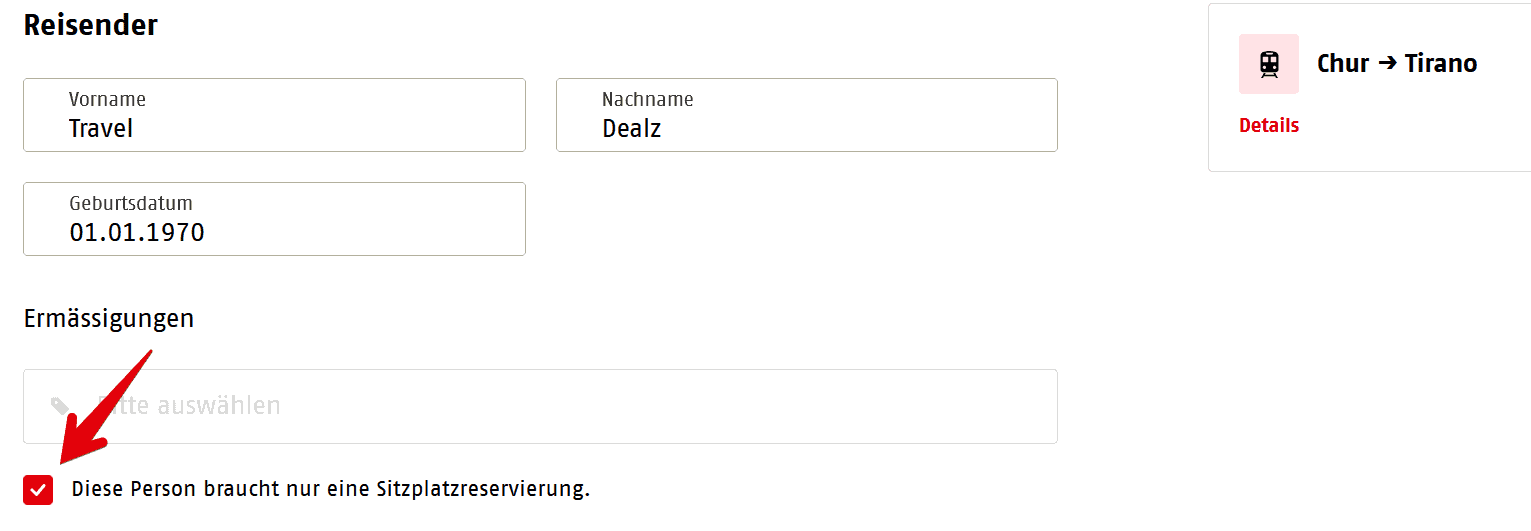Image resolution: width=1531 pixels, height=531 pixels.
Task: Focus the Nachname input field
Action: coord(806,115)
